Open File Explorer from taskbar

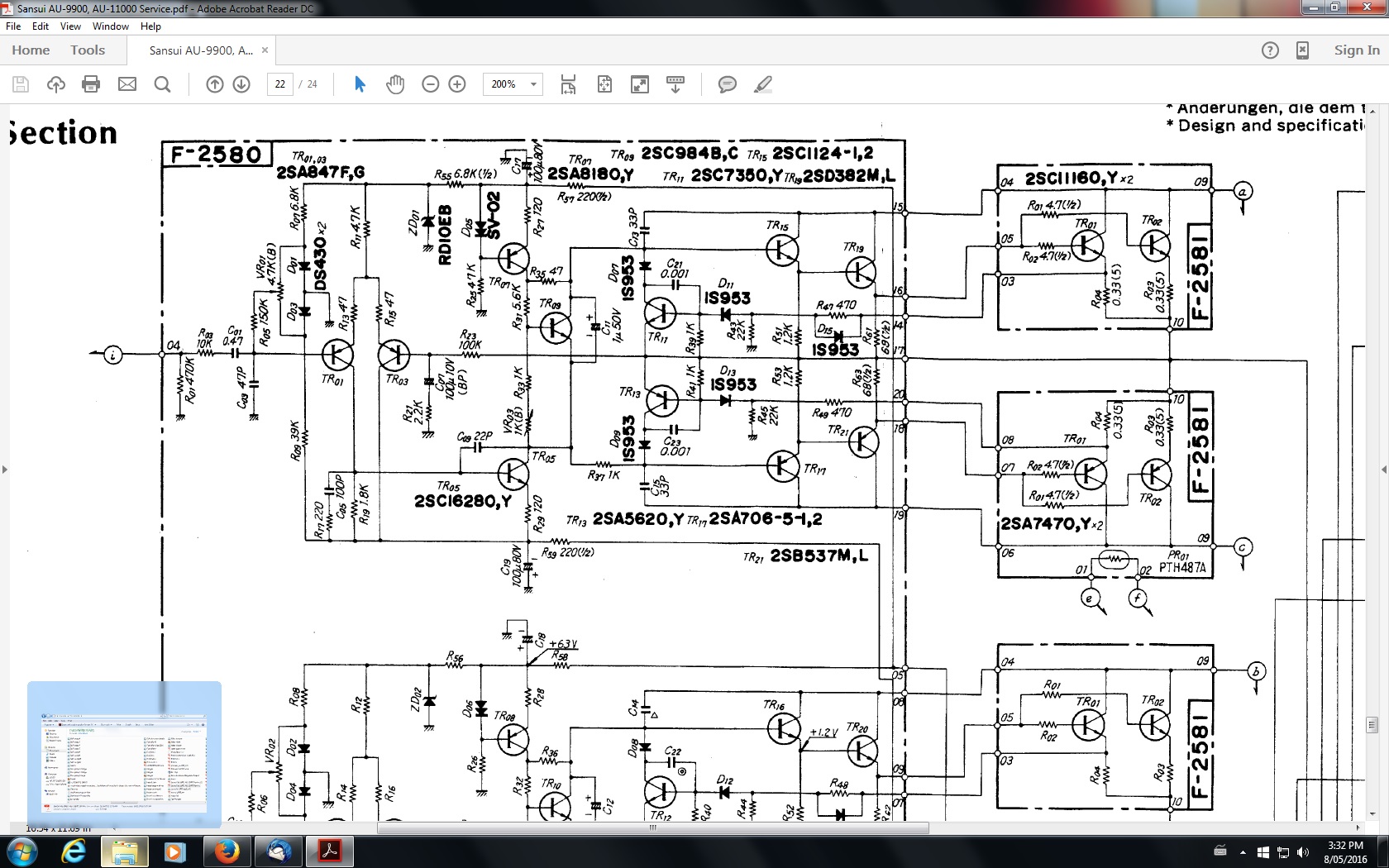pos(124,851)
